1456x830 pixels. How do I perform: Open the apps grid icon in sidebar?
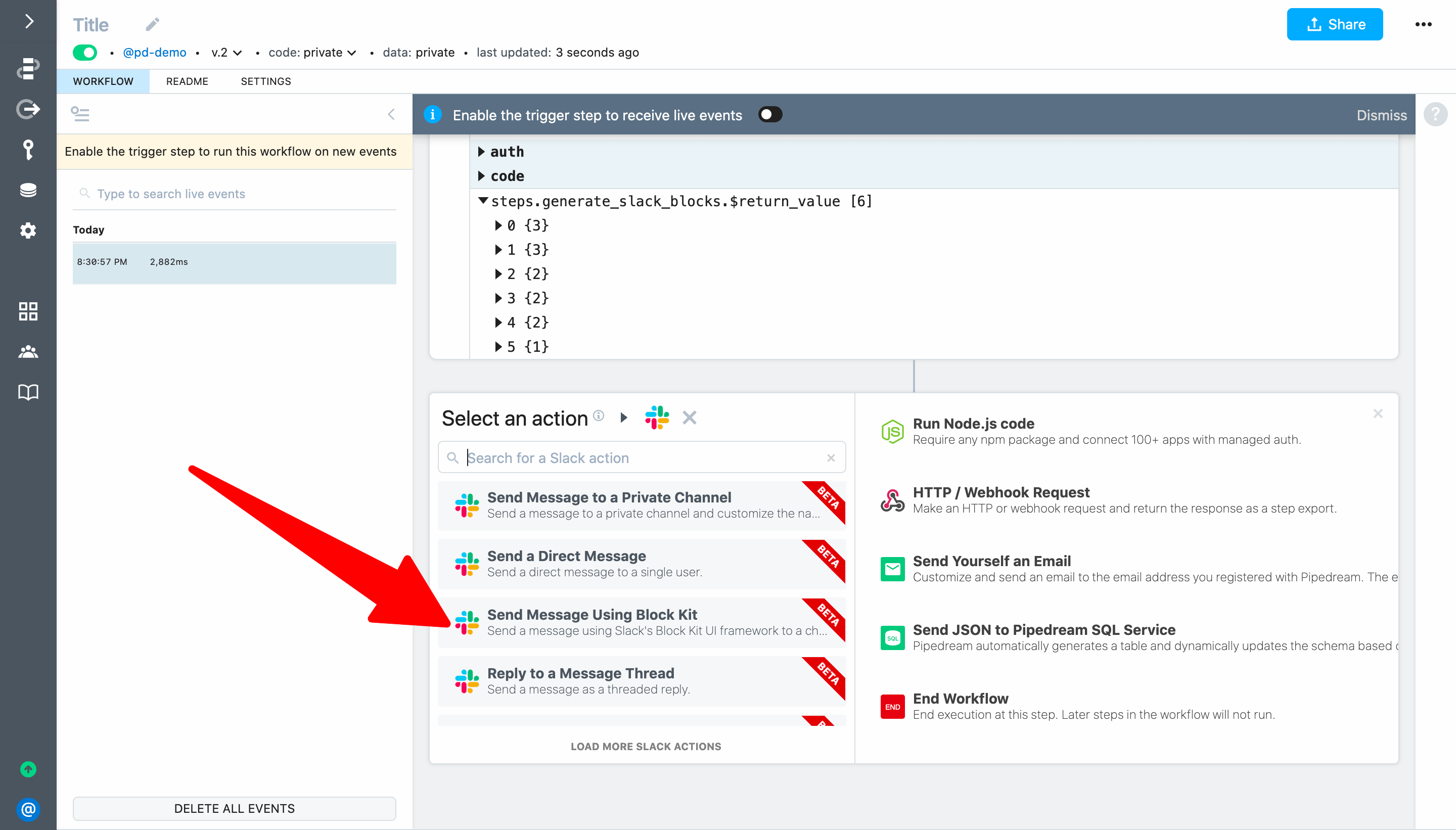[28, 311]
